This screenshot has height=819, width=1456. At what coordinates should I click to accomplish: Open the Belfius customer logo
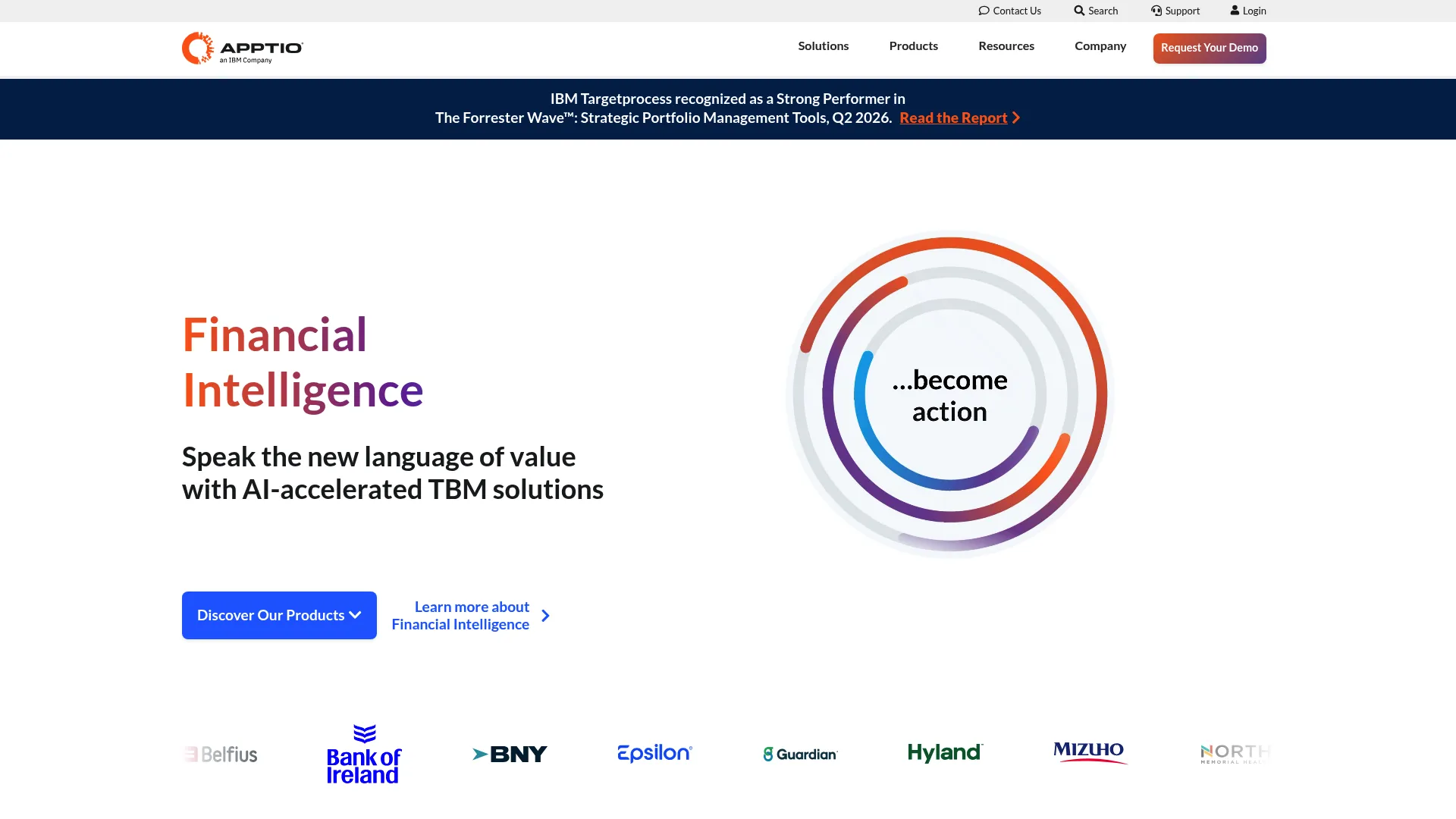click(221, 755)
